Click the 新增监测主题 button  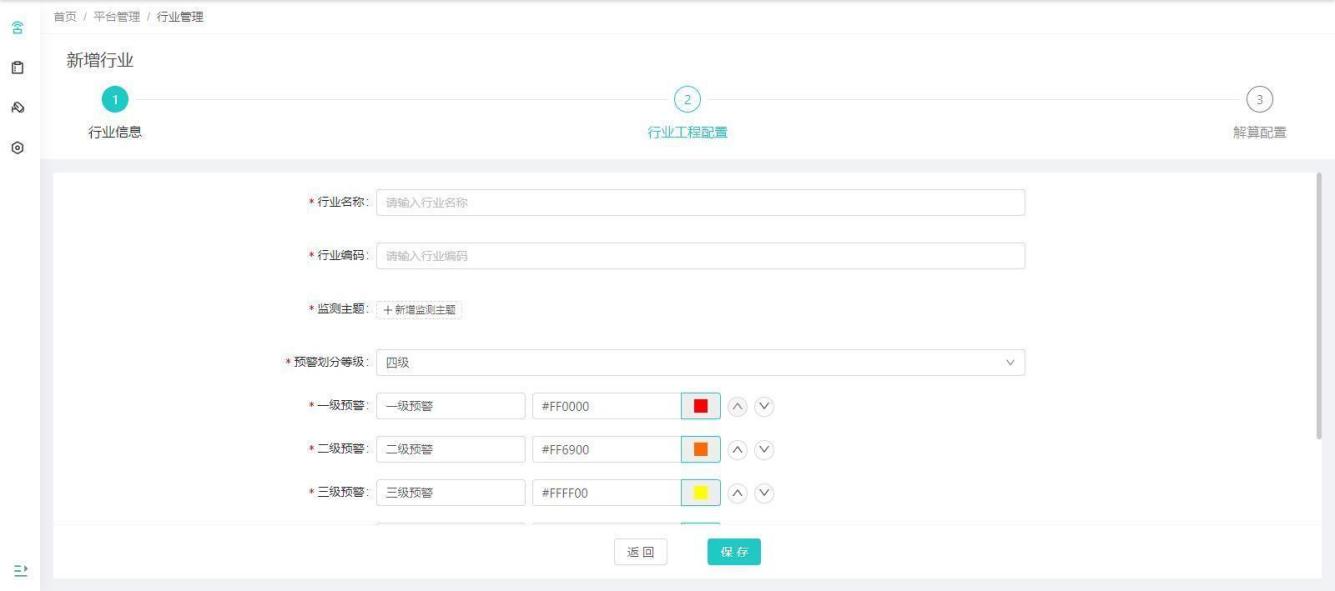[419, 310]
